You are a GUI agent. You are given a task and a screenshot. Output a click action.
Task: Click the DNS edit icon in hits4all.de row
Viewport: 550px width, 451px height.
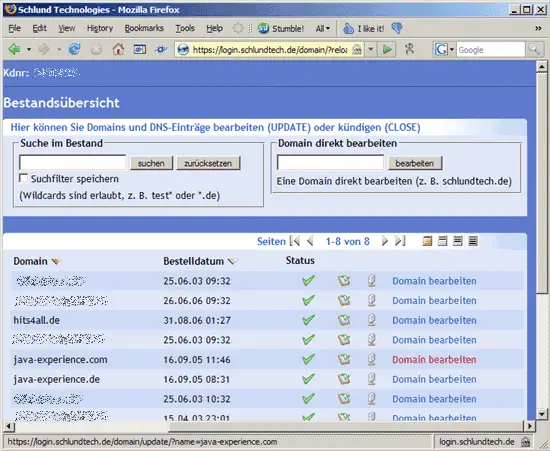point(344,320)
